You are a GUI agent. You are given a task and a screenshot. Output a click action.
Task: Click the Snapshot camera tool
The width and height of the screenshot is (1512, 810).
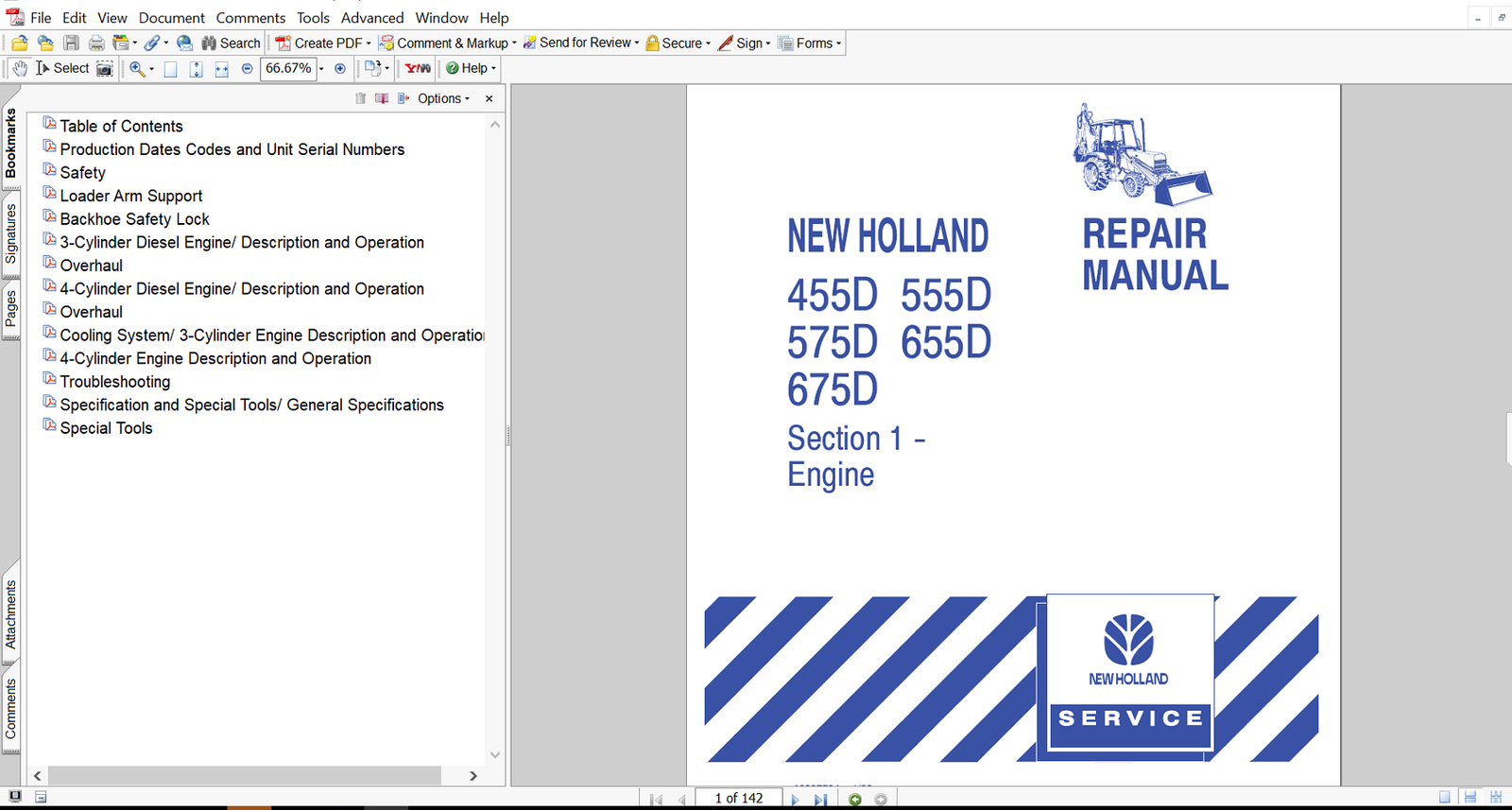pyautogui.click(x=105, y=68)
